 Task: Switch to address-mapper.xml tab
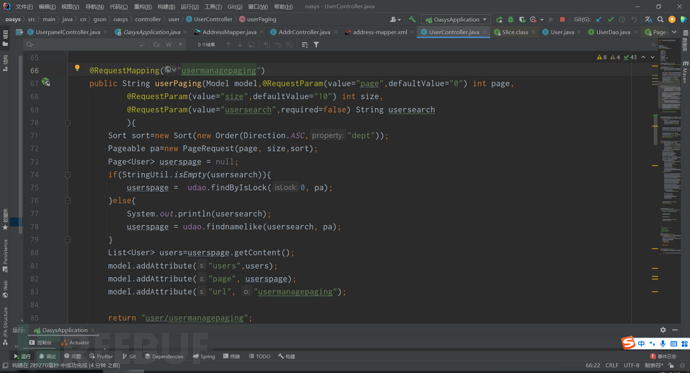(379, 32)
